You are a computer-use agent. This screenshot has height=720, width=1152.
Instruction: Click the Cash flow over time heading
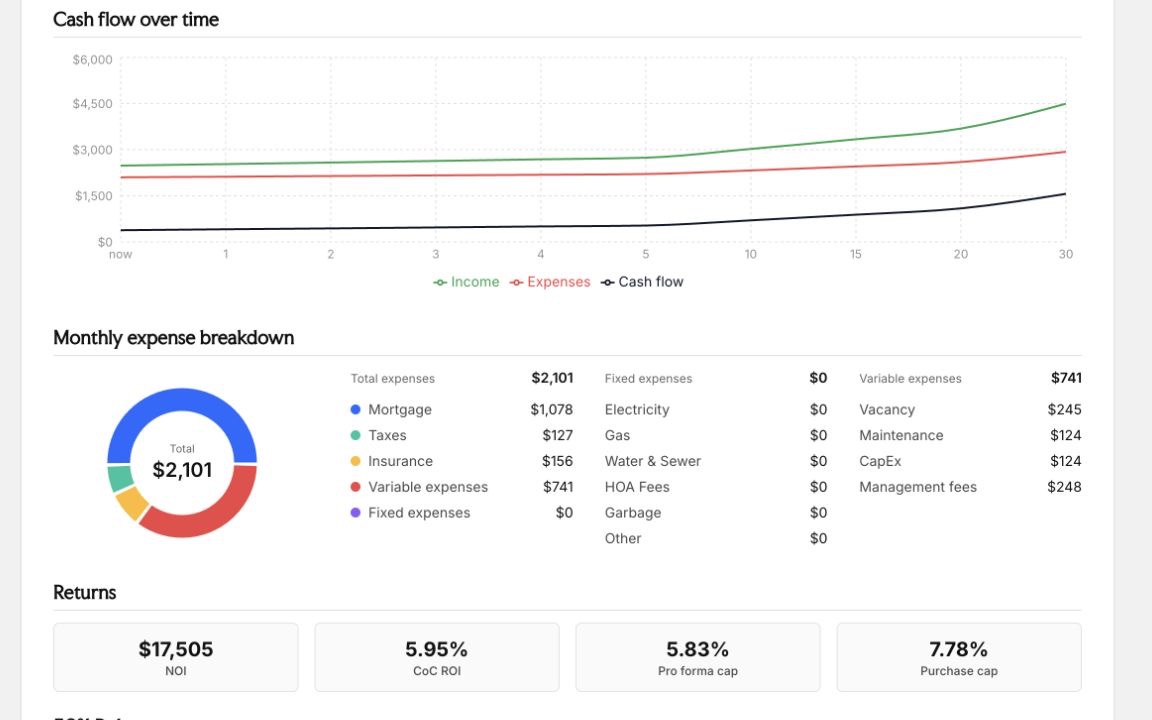pos(136,19)
